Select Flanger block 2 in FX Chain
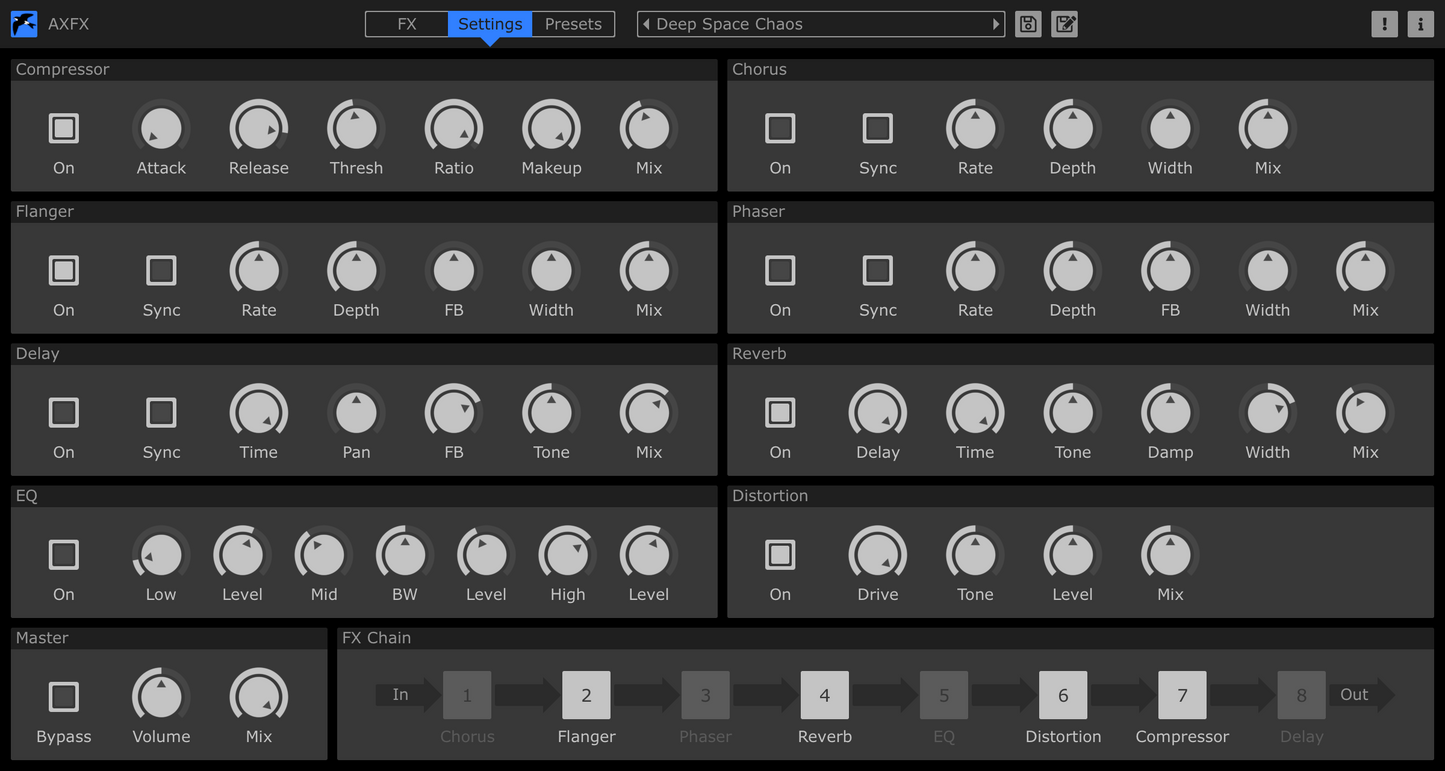1445x771 pixels. click(x=586, y=695)
